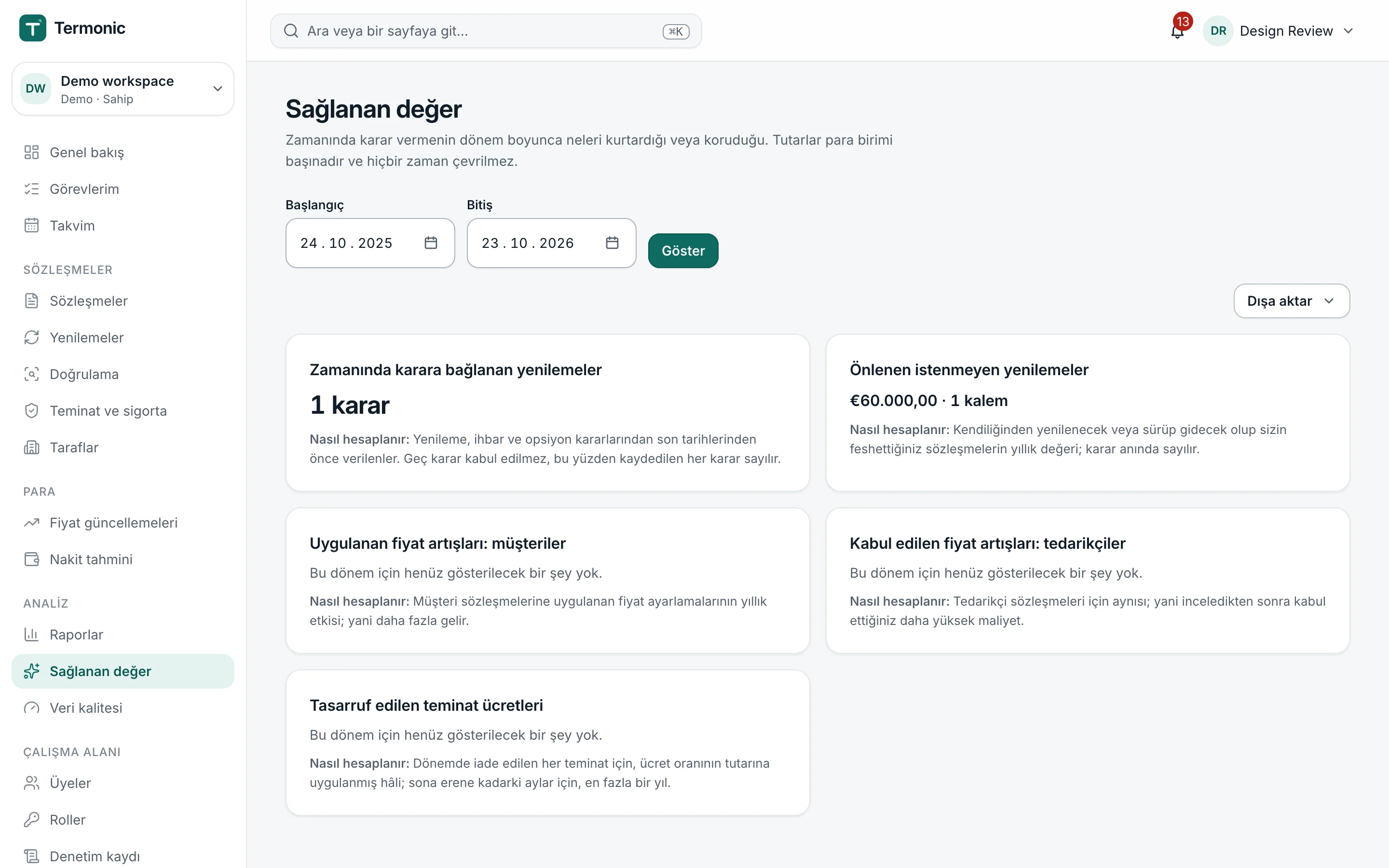Click the DR avatar in the header
Viewport: 1389px width, 868px height.
[1218, 31]
